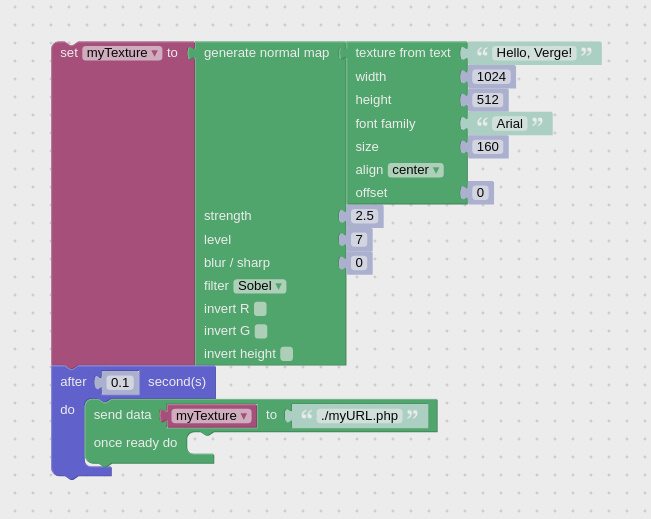Toggle the invert G checkbox
651x519 pixels.
(x=261, y=331)
